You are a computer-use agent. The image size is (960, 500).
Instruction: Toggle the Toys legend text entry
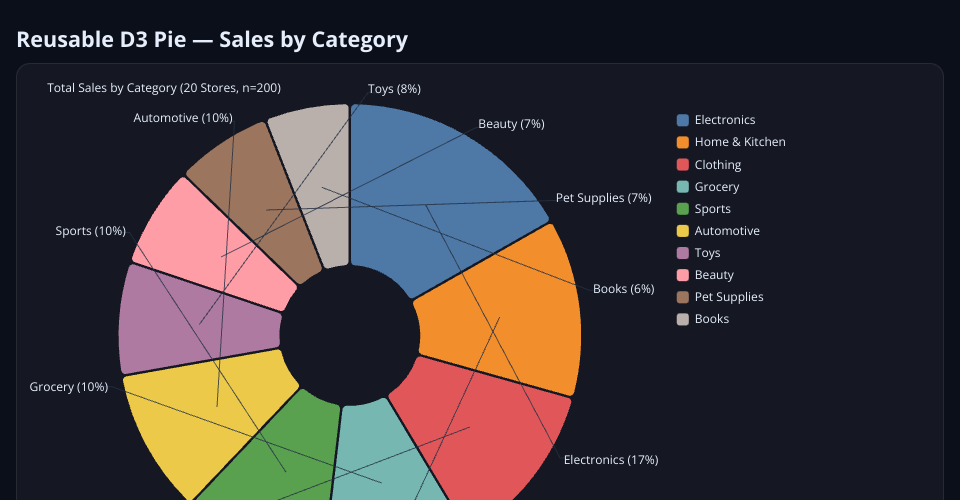coord(710,253)
